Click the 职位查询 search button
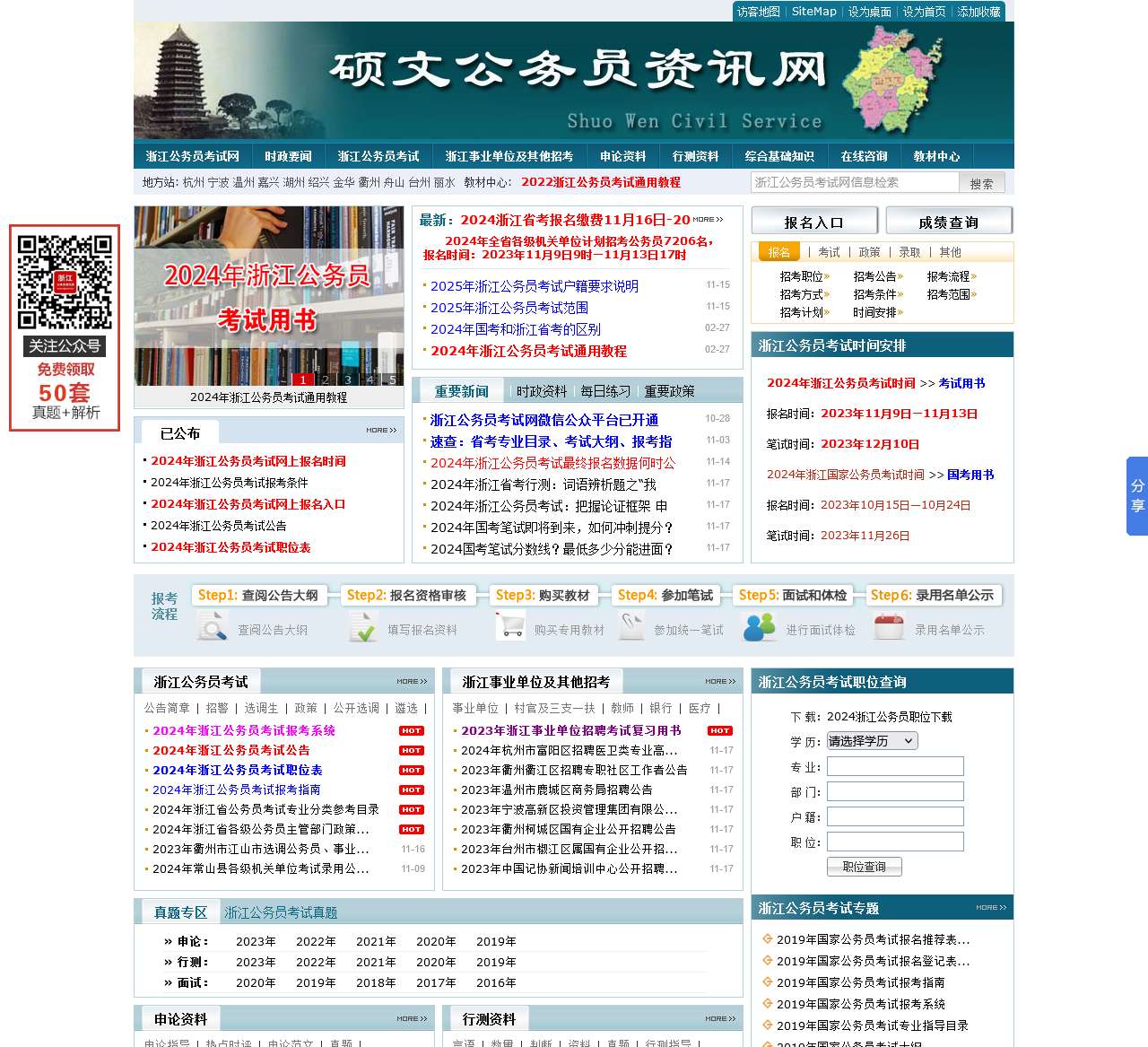 coord(863,866)
